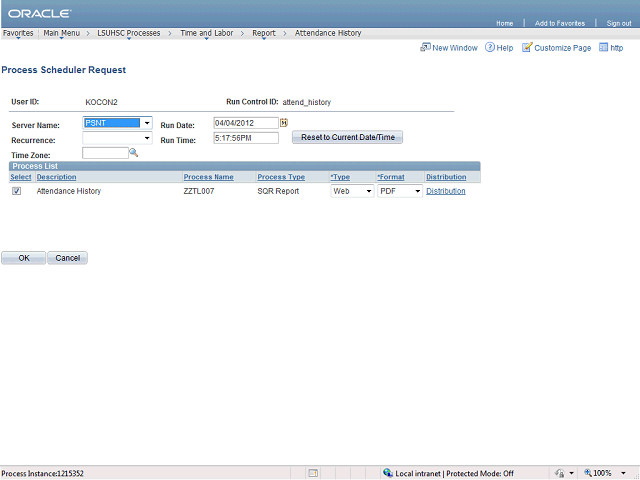This screenshot has width=640, height=480.
Task: Open the Distribution link for Attendance History
Action: coord(446,191)
